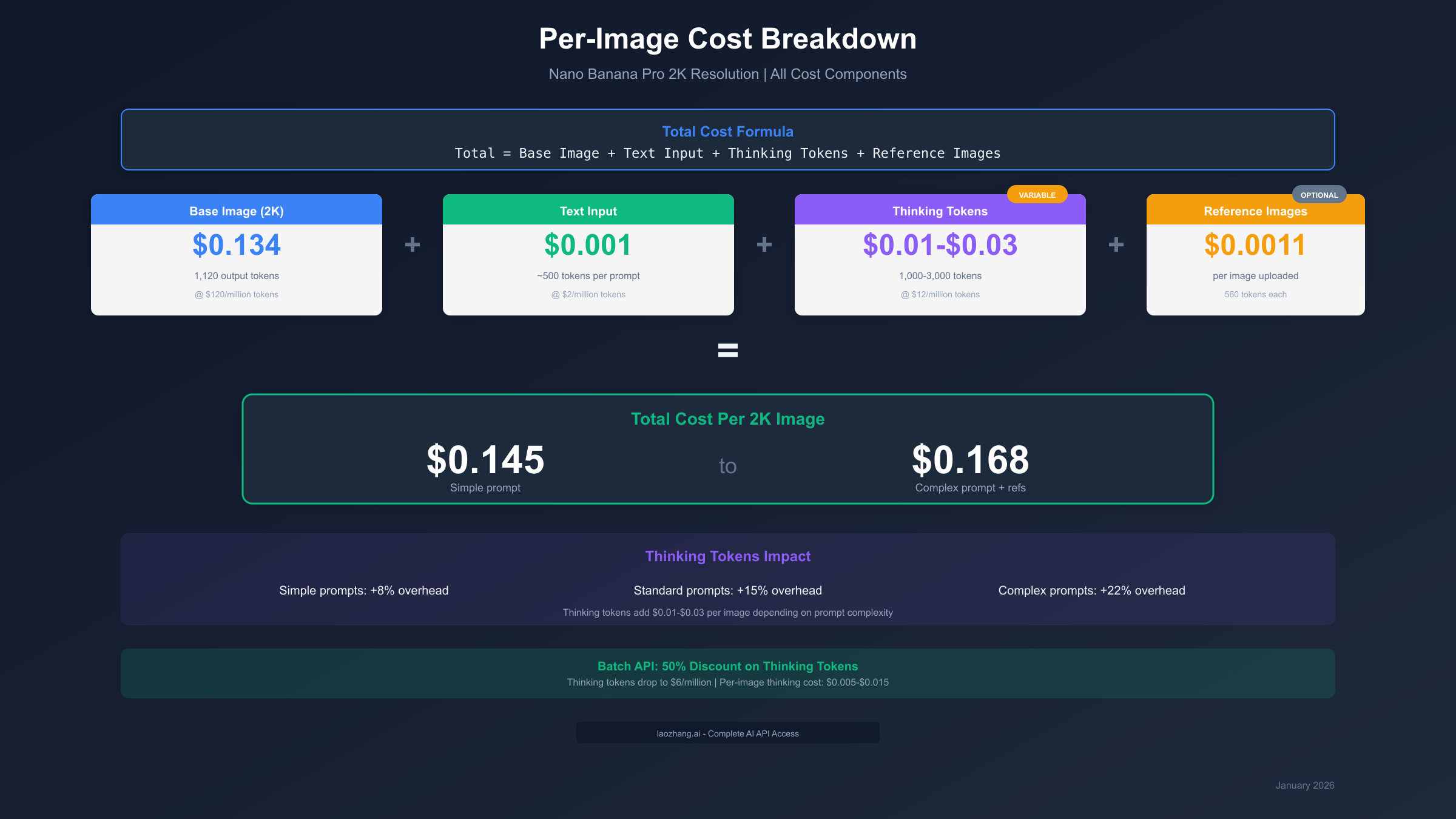Viewport: 1456px width, 819px height.
Task: Click the plus sign before Thinking Tokens card
Action: tap(764, 245)
